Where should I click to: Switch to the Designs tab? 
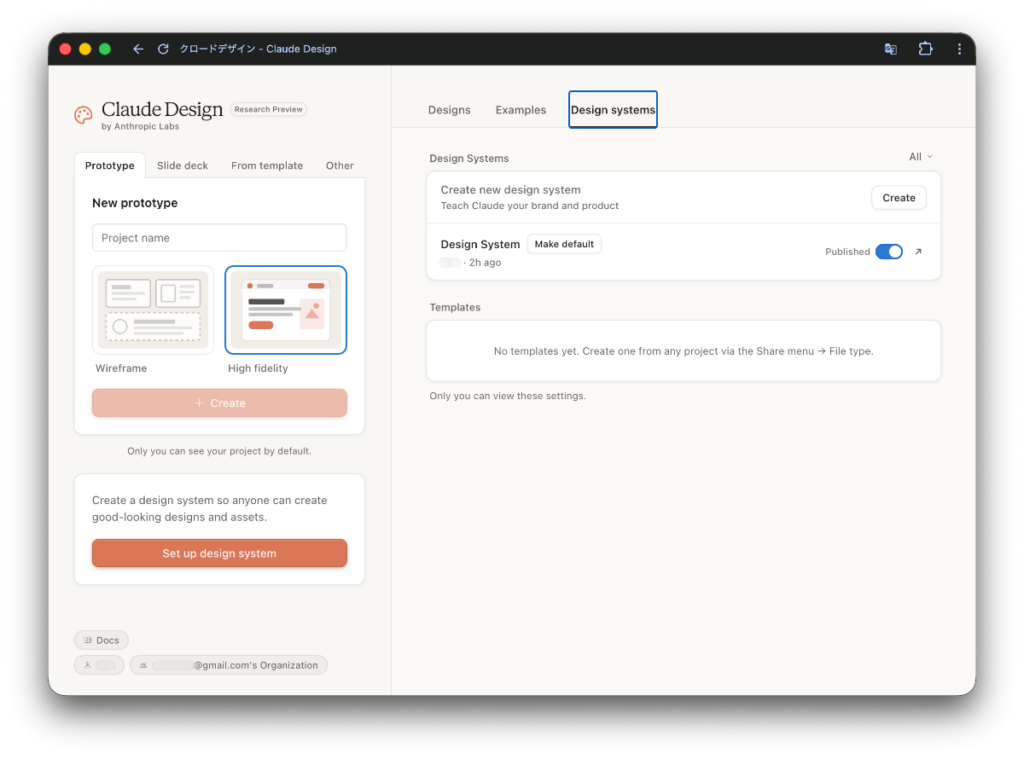click(x=449, y=110)
